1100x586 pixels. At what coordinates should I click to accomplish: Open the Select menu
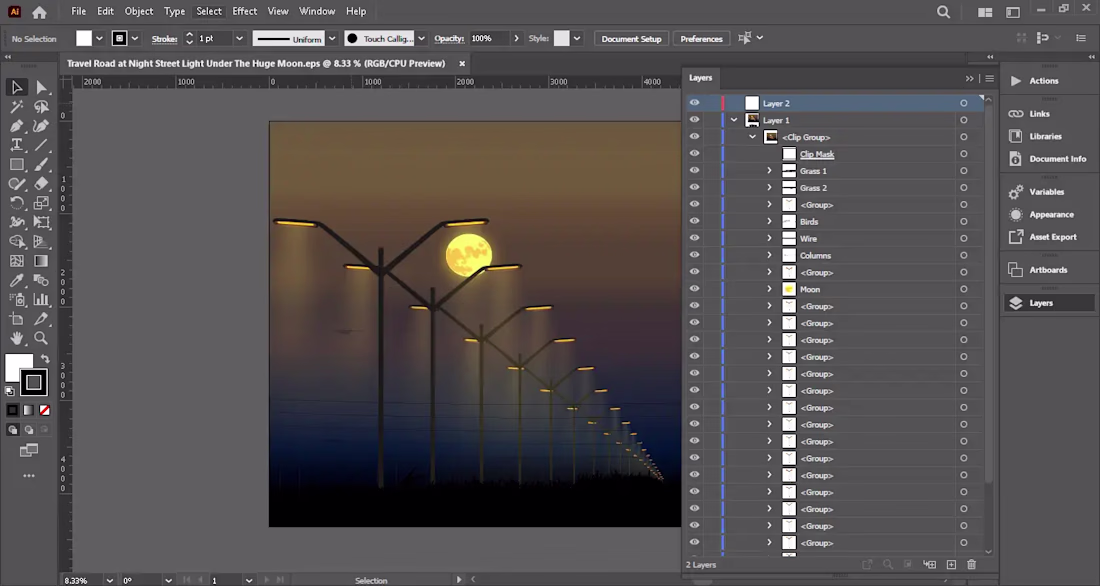[208, 11]
